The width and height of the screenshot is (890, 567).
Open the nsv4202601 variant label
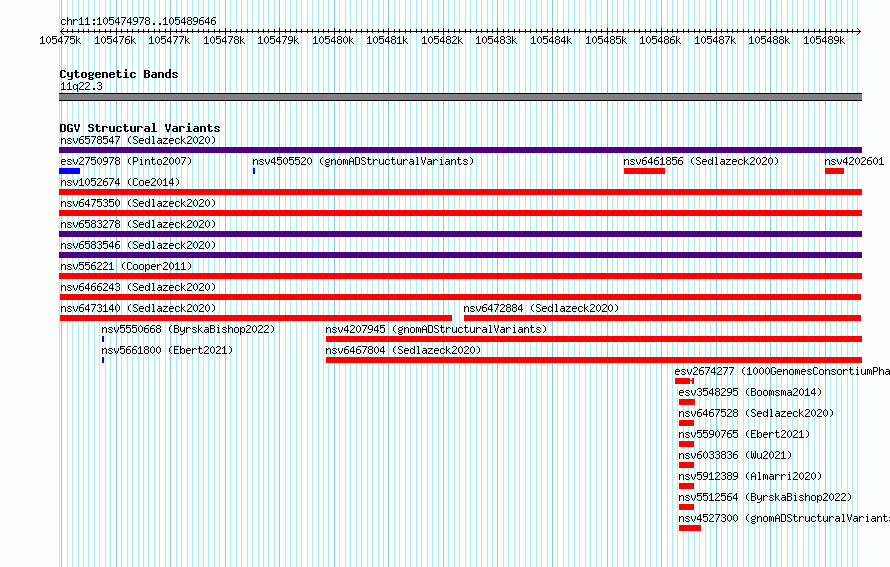tap(854, 161)
